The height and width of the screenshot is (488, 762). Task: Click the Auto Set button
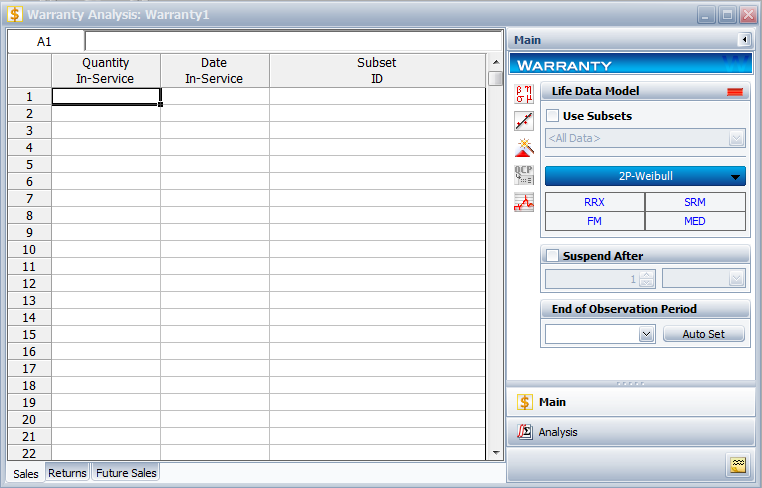[704, 334]
